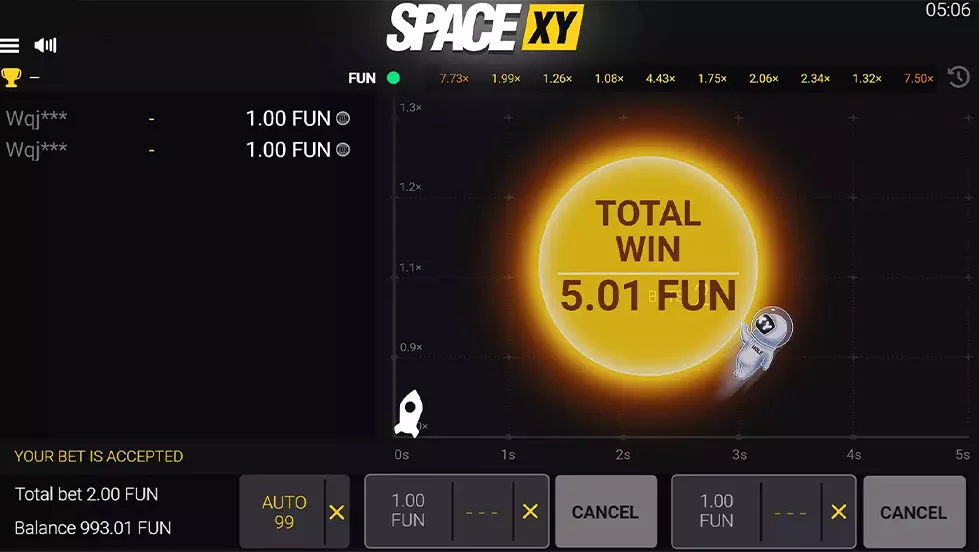Click coin icon beside second Wqj*** bet
The width and height of the screenshot is (979, 552).
[x=343, y=150]
